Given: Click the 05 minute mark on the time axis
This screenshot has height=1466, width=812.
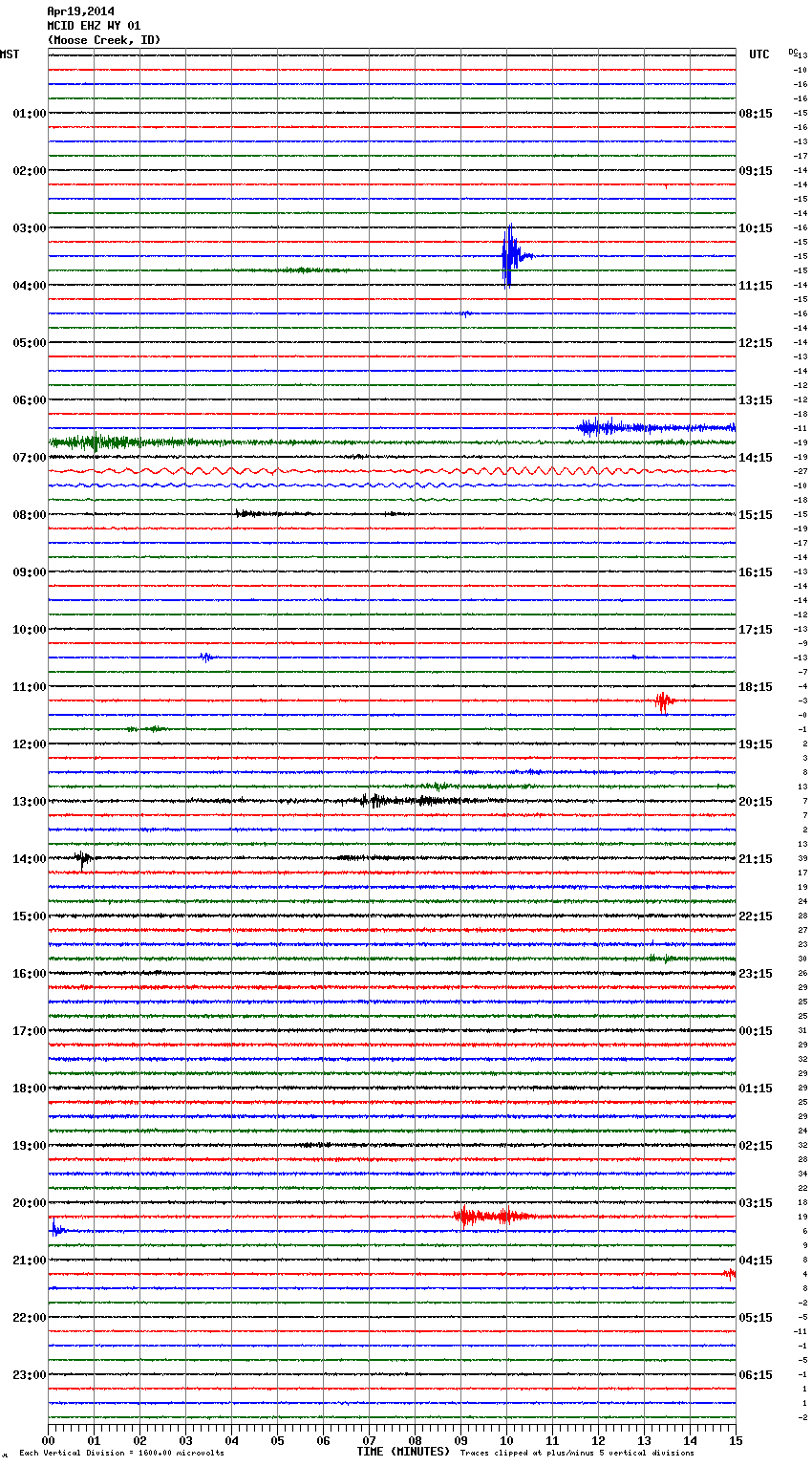Looking at the screenshot, I should (277, 1441).
